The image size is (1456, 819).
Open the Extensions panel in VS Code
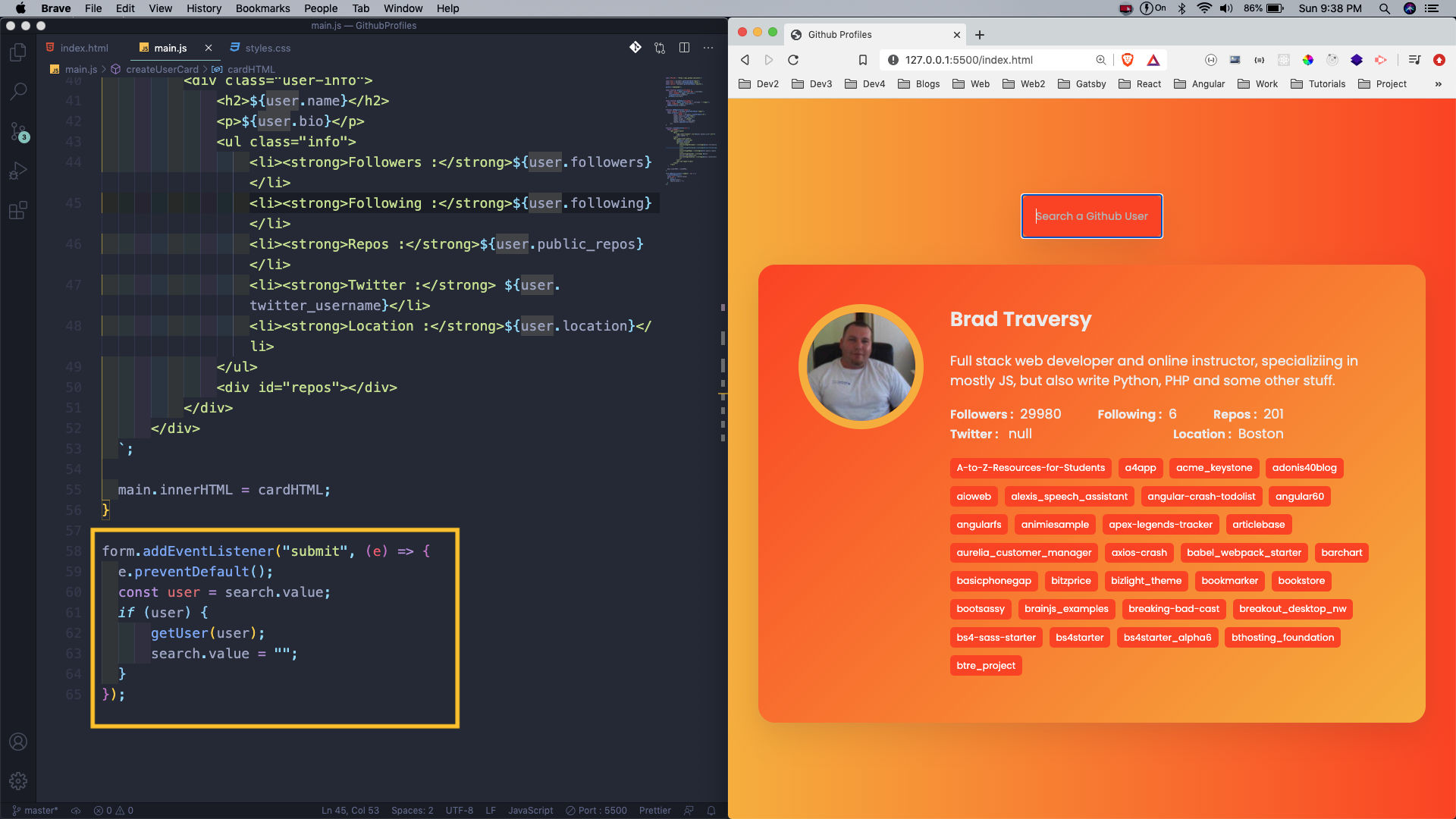[x=18, y=210]
